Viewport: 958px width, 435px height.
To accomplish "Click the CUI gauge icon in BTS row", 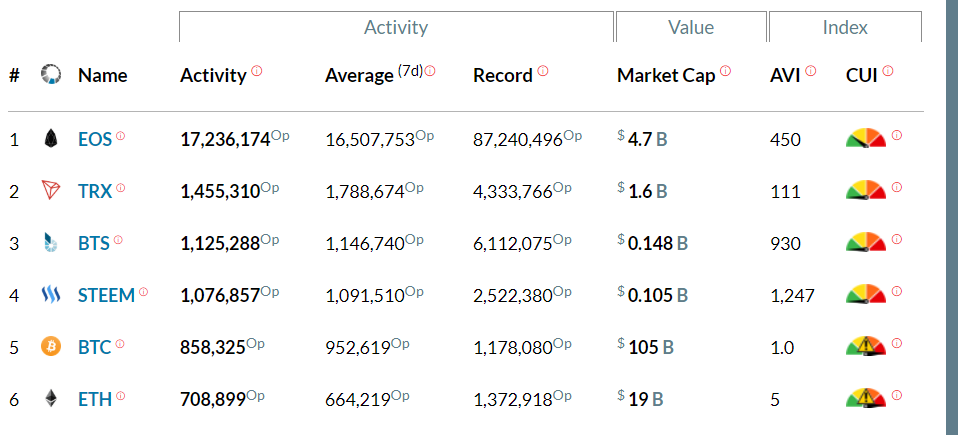I will tap(866, 242).
